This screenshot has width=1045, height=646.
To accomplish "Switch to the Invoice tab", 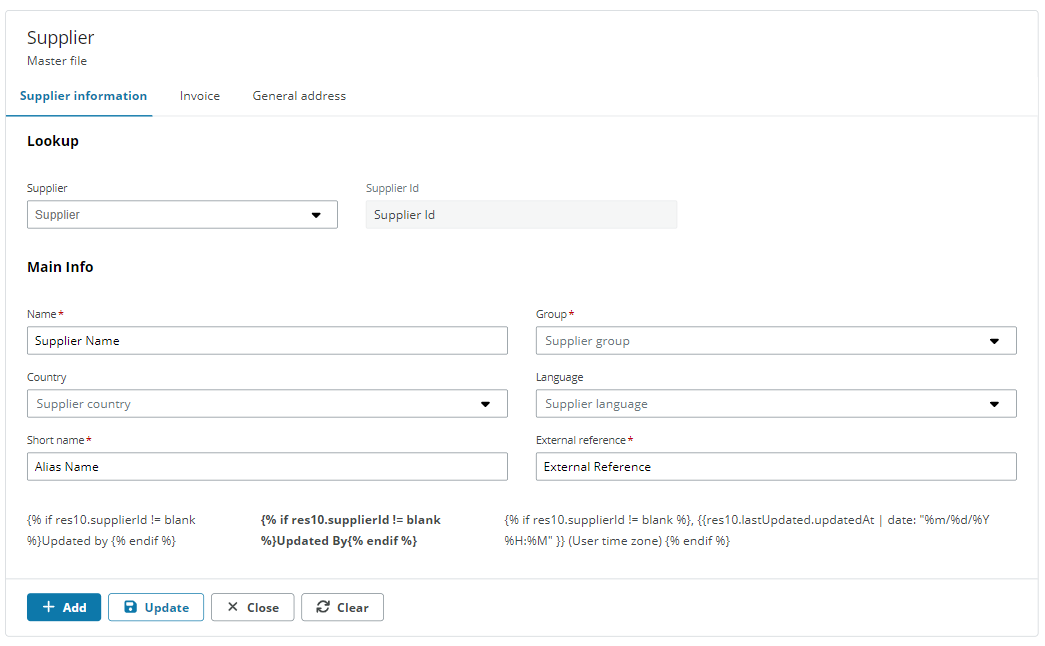I will [x=199, y=95].
